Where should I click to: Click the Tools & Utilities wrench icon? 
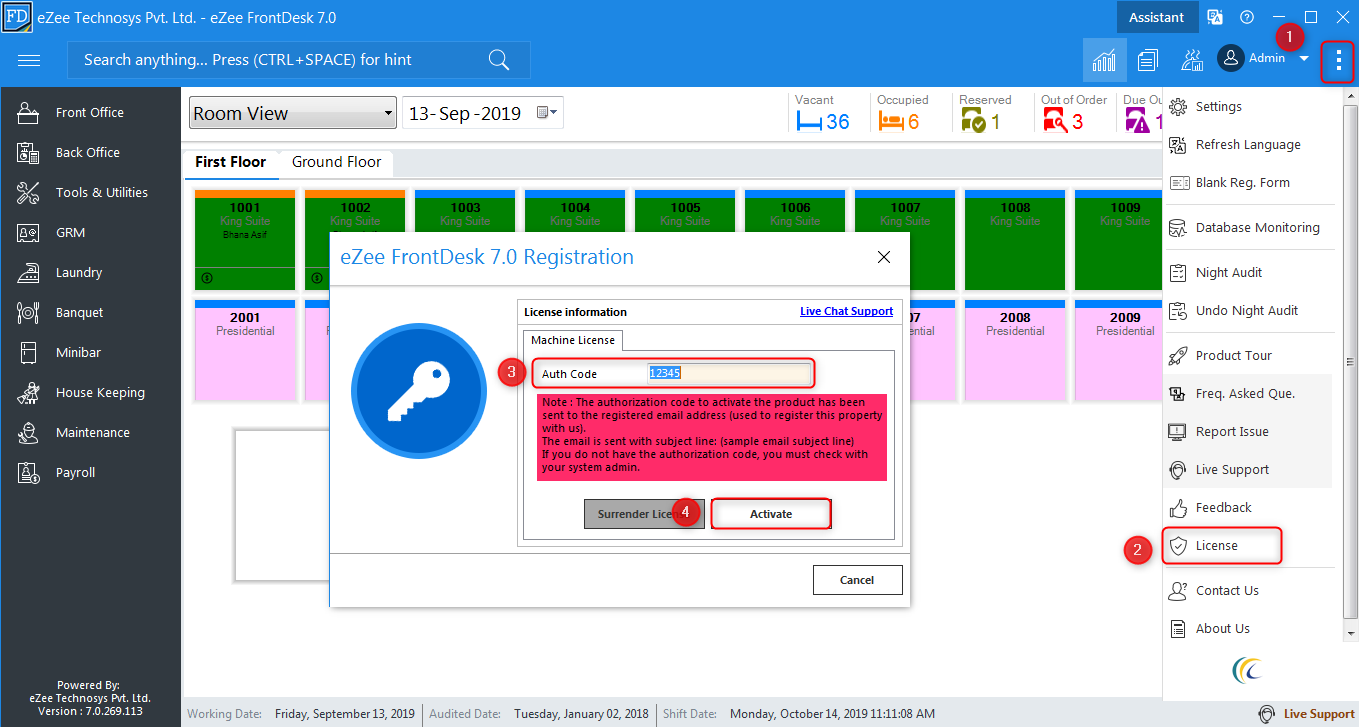(27, 193)
